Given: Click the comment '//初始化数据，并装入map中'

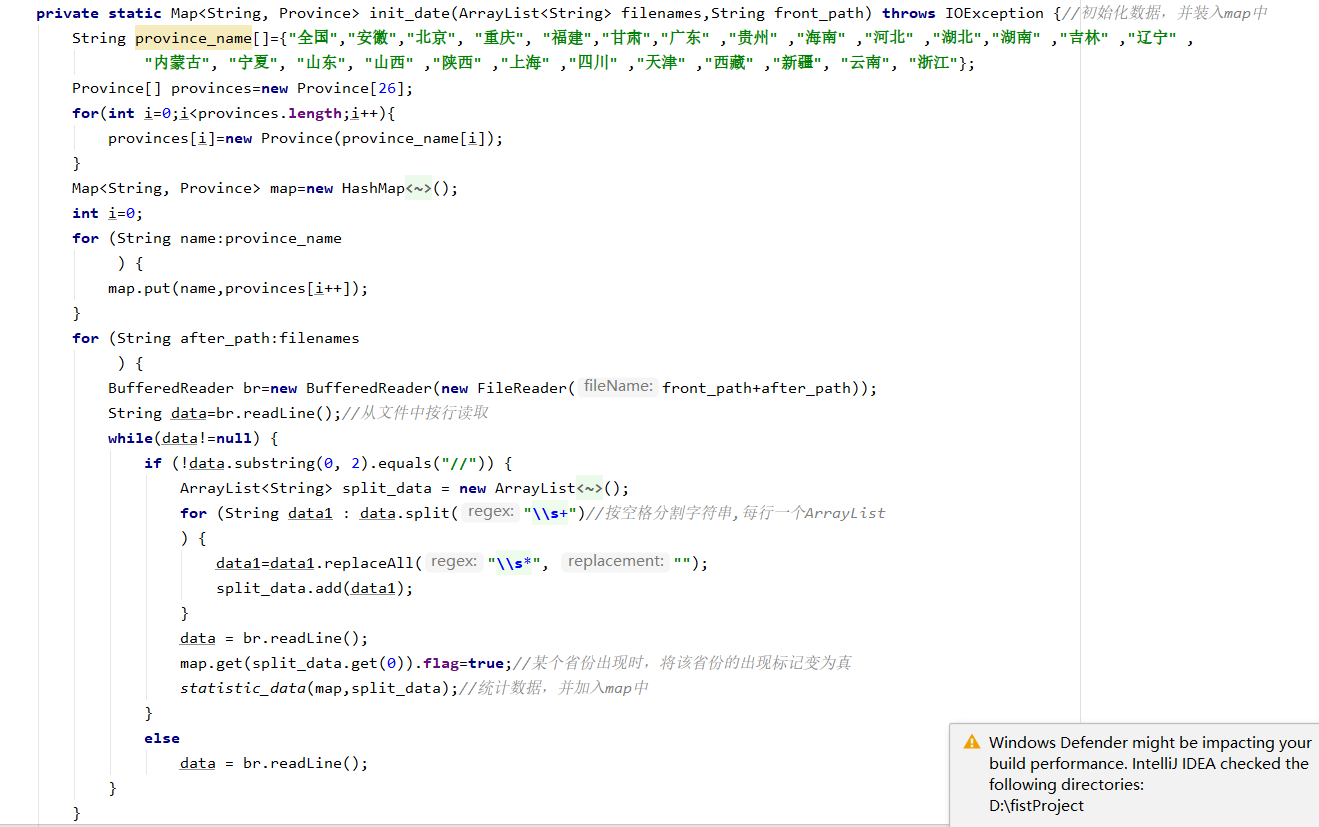Looking at the screenshot, I should click(x=1165, y=13).
